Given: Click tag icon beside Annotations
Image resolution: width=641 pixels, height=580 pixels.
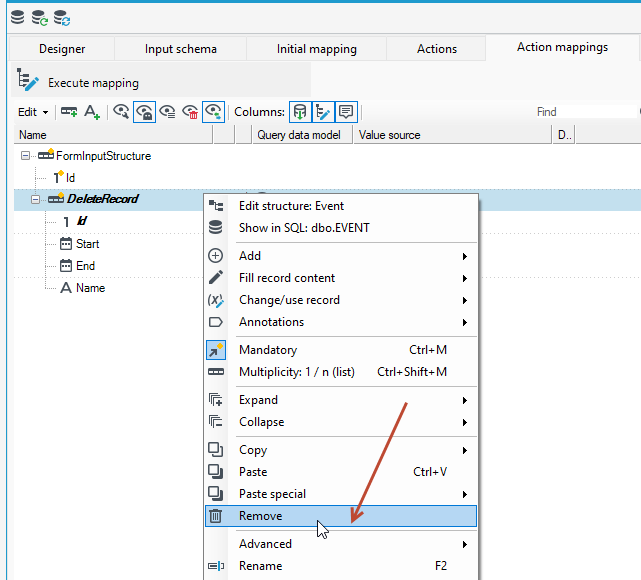Looking at the screenshot, I should (216, 322).
